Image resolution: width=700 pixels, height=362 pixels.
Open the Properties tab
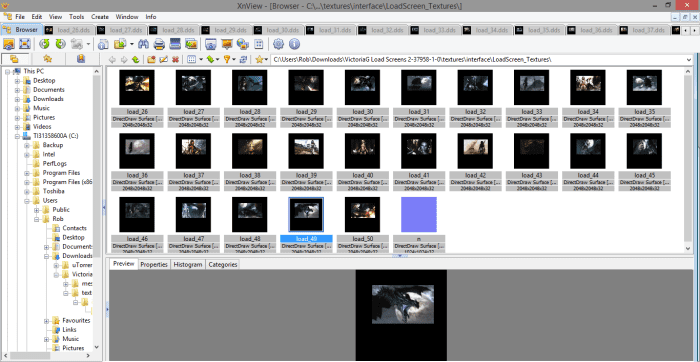(154, 265)
